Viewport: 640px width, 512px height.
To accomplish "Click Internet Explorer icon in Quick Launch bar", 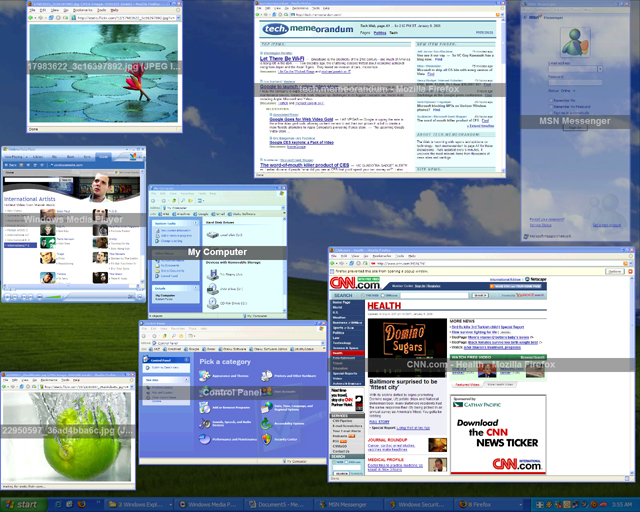I will [58, 504].
